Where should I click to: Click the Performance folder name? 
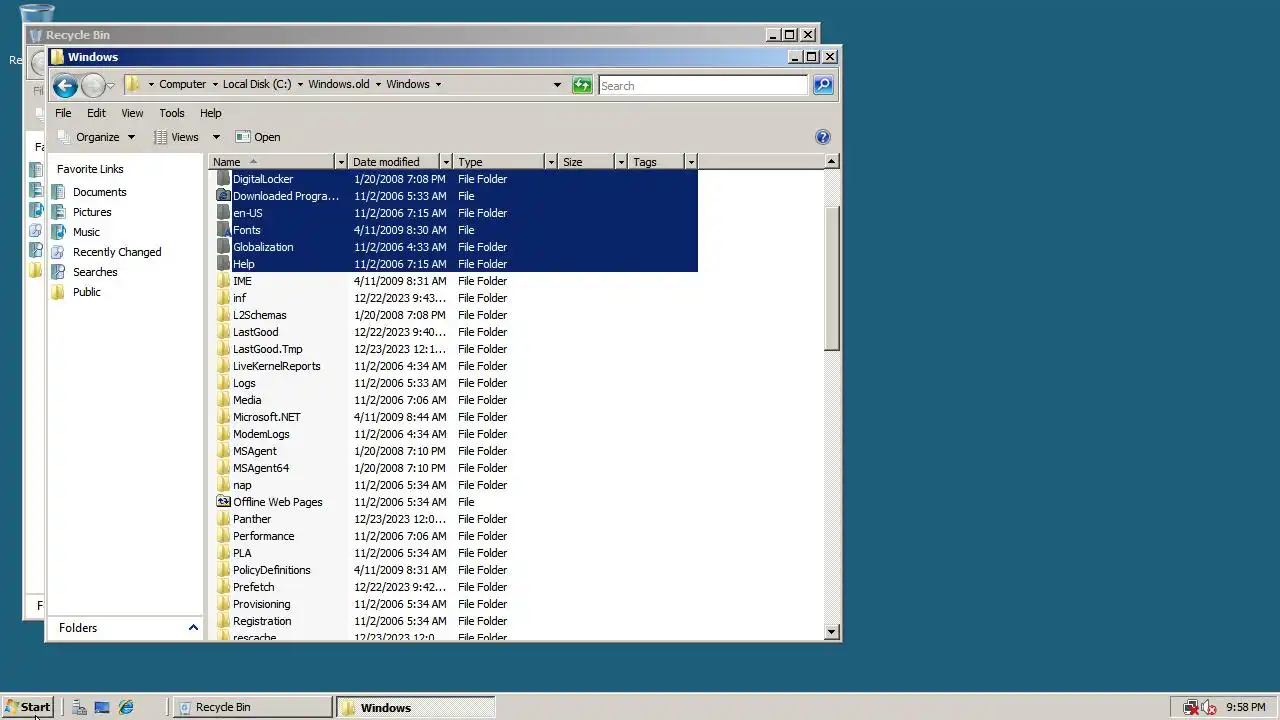click(x=264, y=536)
